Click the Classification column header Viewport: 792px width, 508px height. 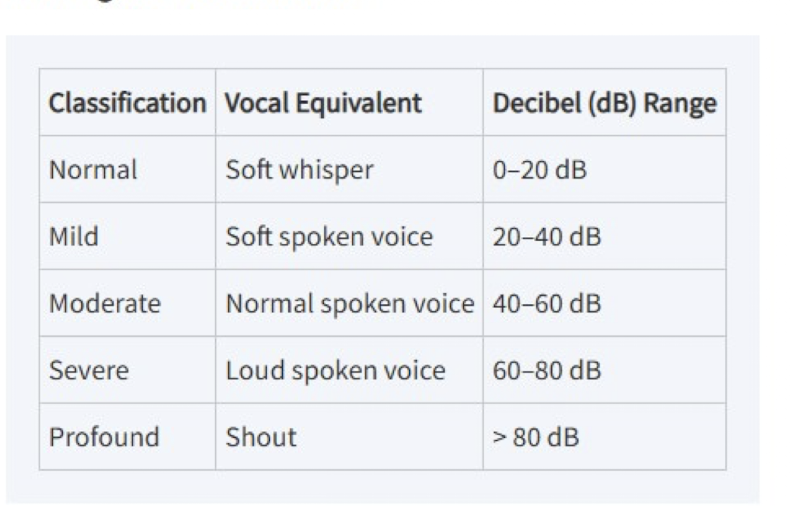click(x=127, y=103)
